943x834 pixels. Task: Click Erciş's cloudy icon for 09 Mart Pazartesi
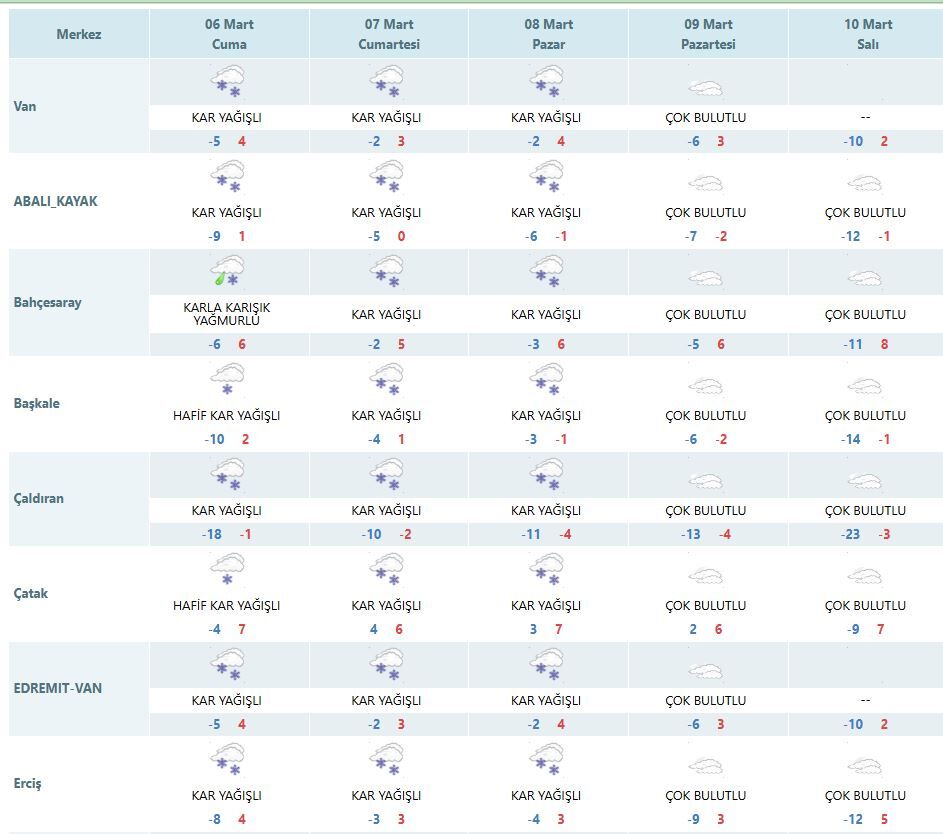706,767
